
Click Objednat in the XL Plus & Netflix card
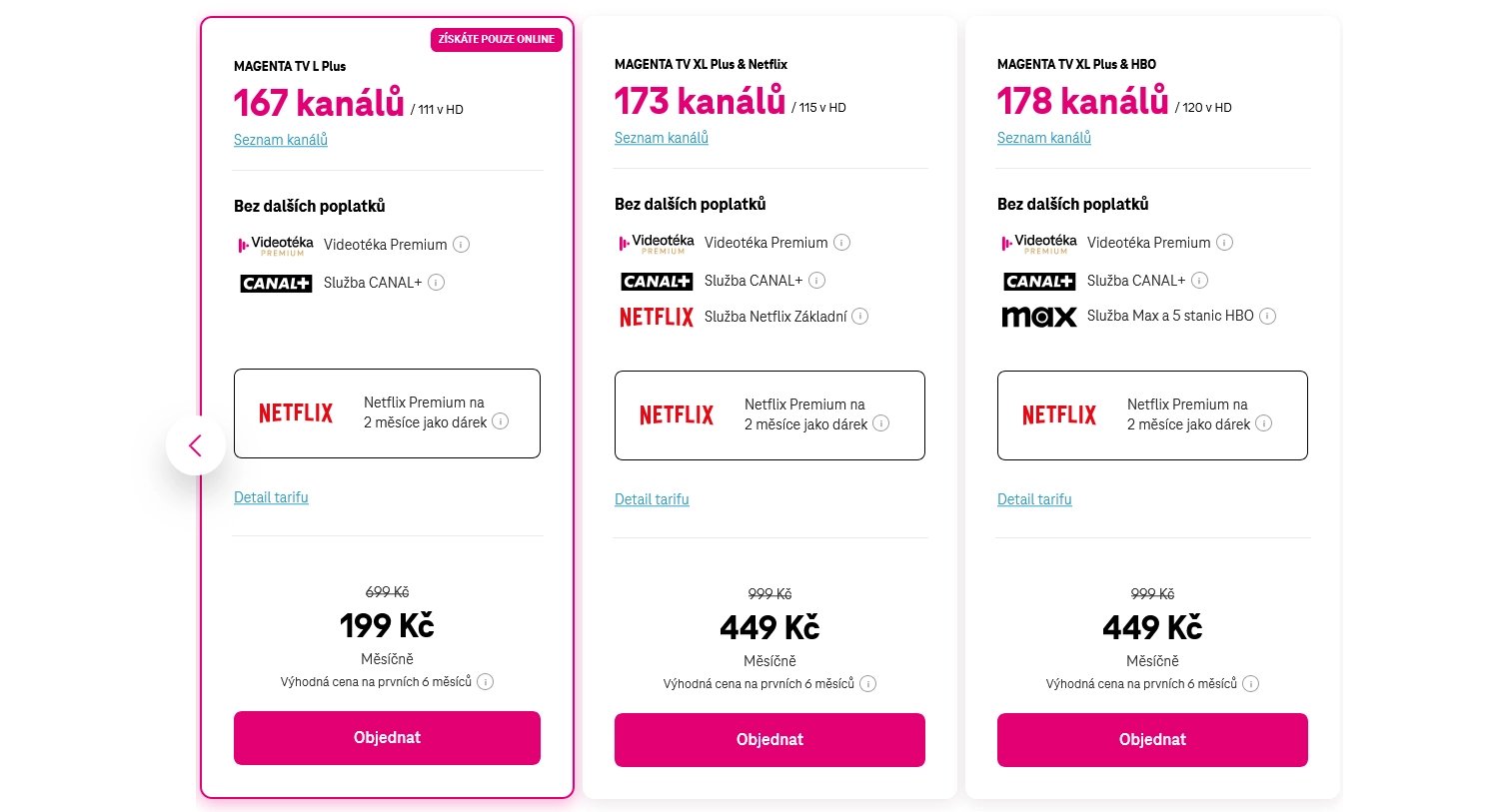(x=769, y=739)
